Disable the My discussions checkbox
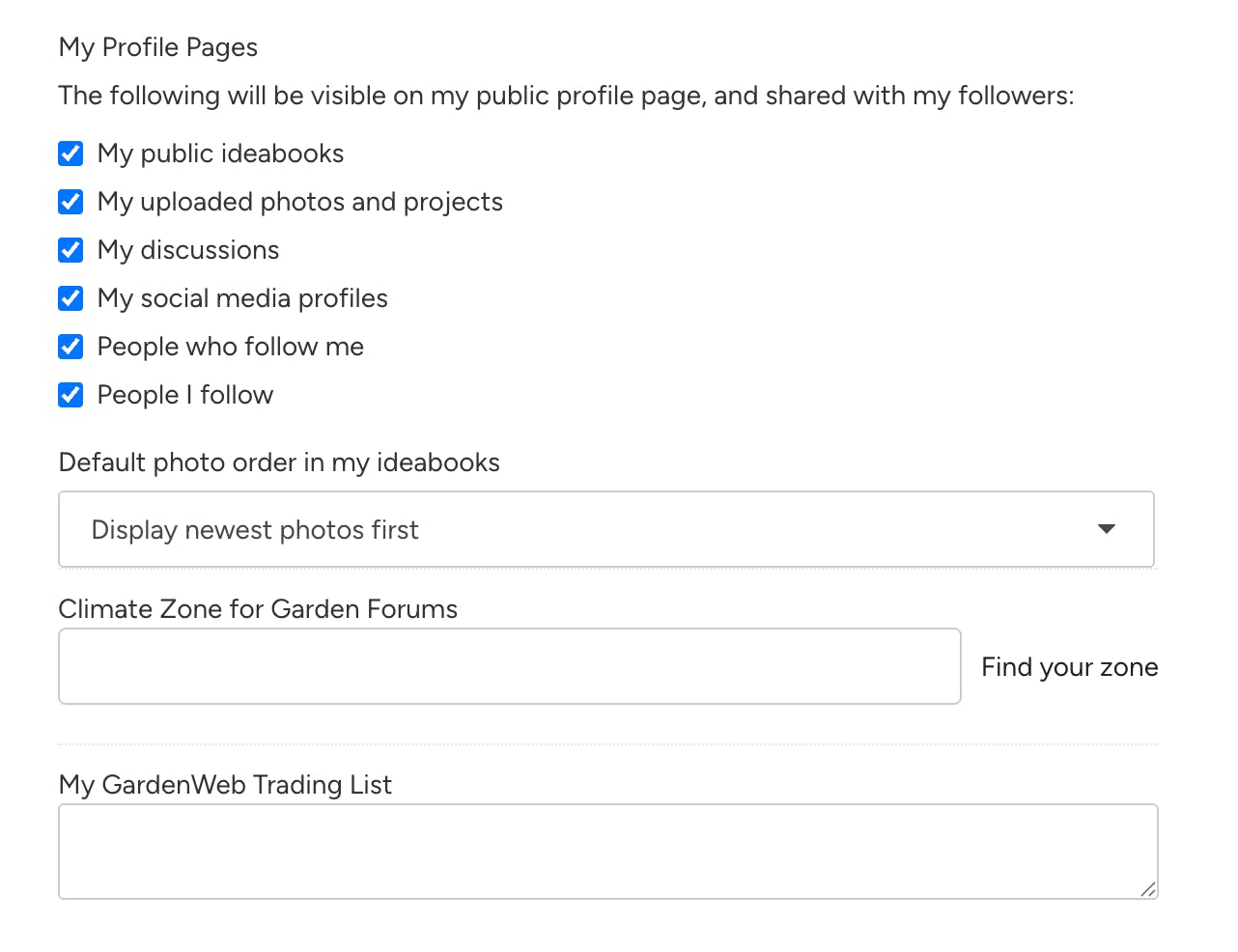This screenshot has width=1238, height=952. point(70,250)
